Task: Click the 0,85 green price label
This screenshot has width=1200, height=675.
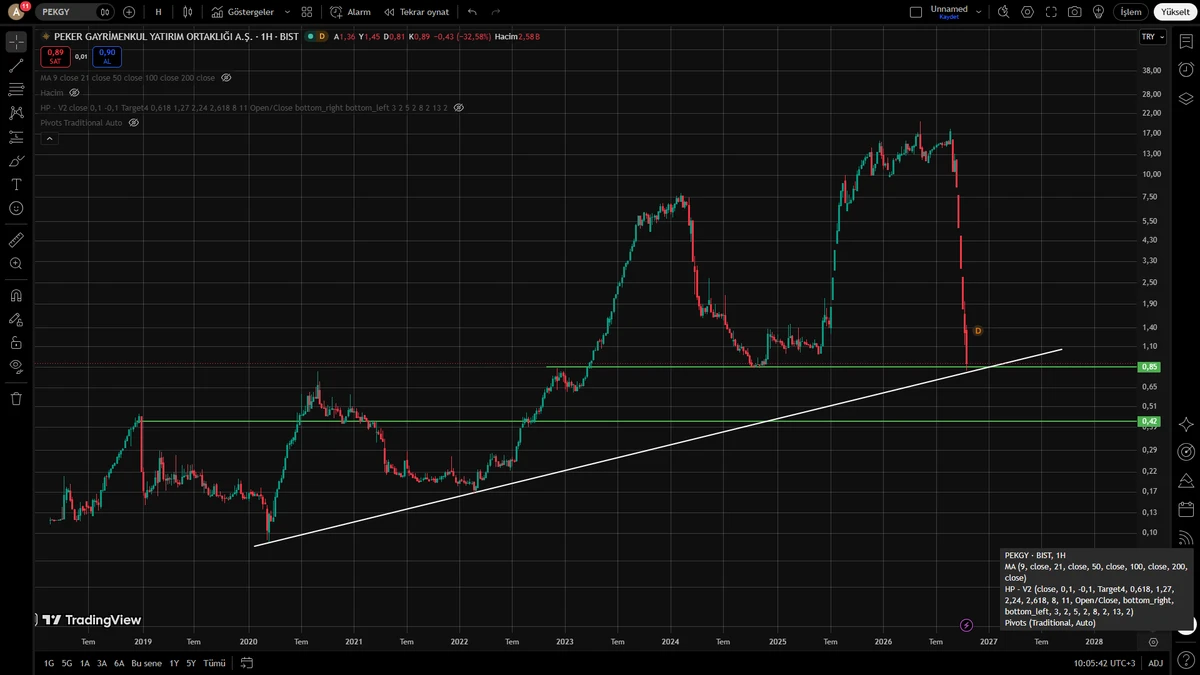Action: tap(1149, 367)
